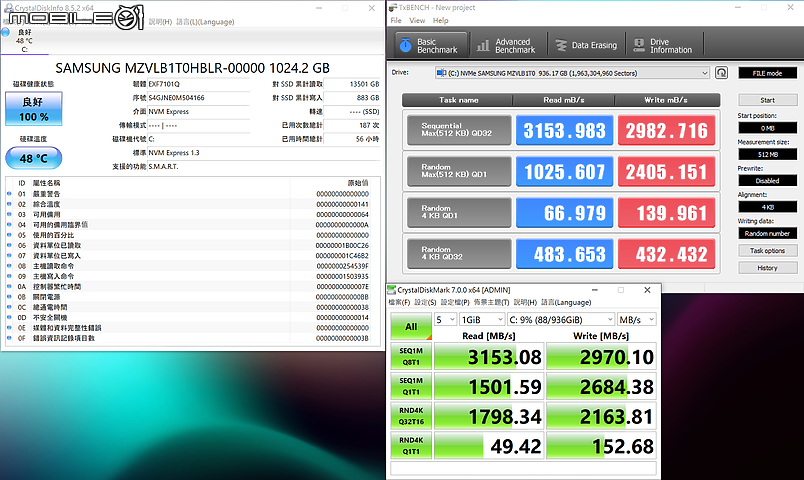Click firmware EXF7101Q value
Viewport: 804px width, 480px height.
pos(164,84)
